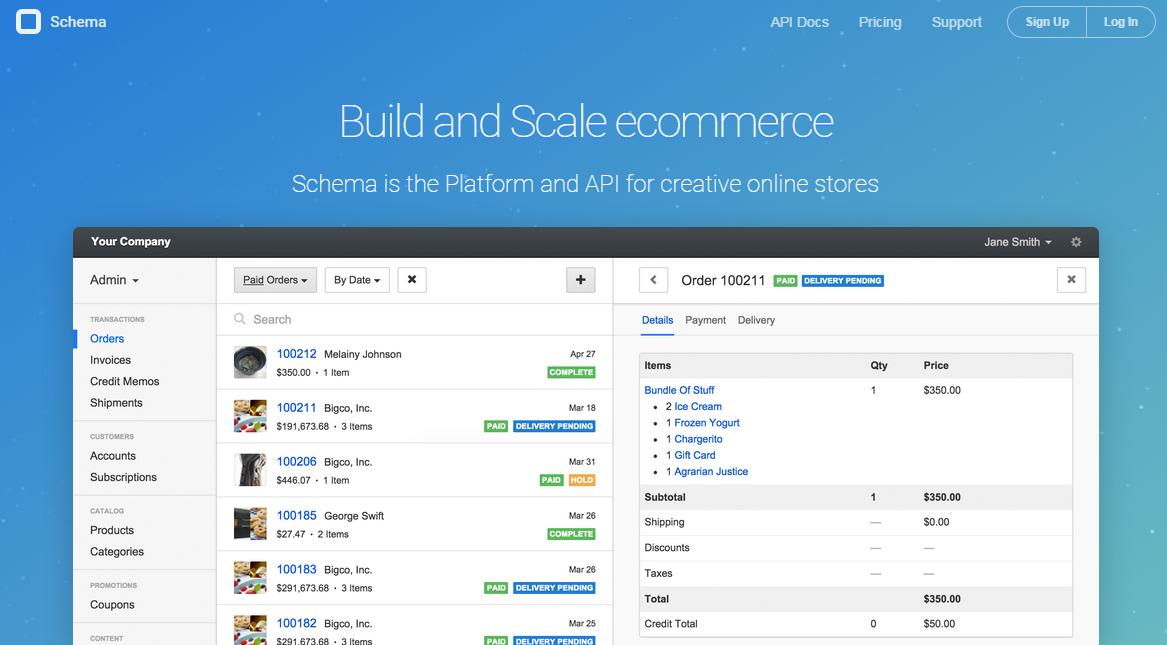
Task: Switch to the Delivery tab
Action: pyautogui.click(x=756, y=320)
